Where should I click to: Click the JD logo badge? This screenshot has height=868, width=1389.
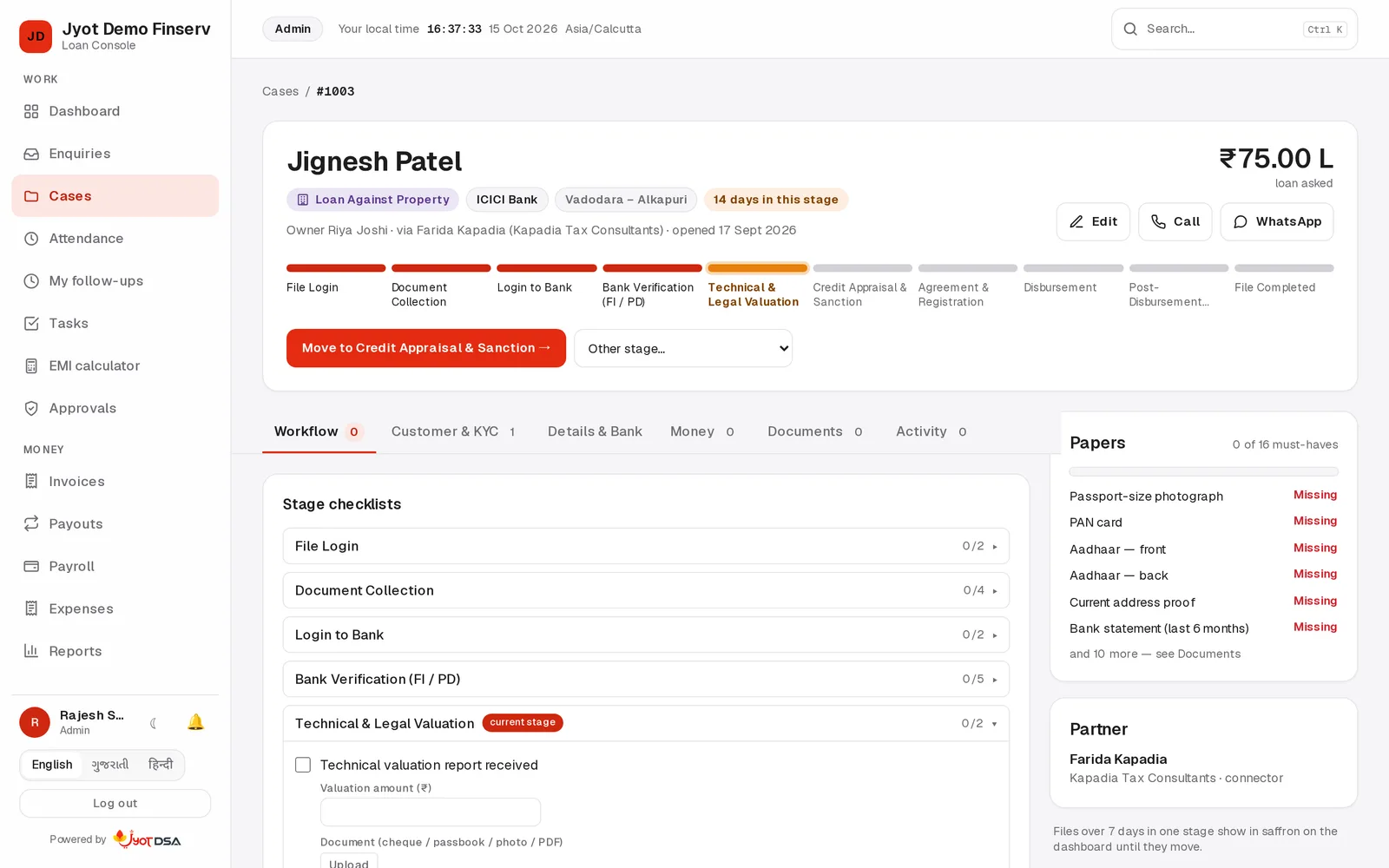(36, 36)
